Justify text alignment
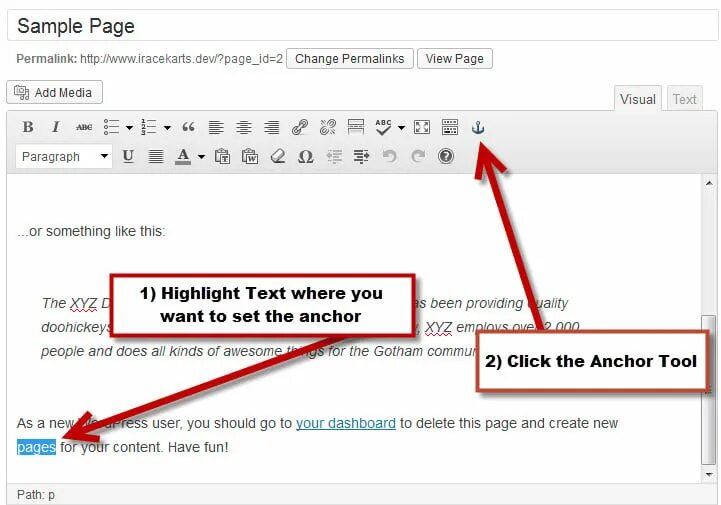The width and height of the screenshot is (721, 505). click(x=155, y=156)
